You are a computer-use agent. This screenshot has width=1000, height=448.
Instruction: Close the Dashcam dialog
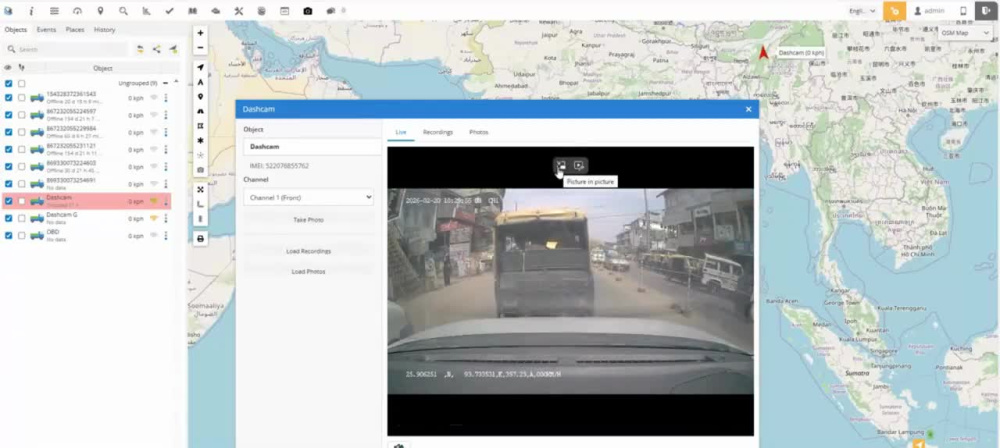click(x=749, y=109)
